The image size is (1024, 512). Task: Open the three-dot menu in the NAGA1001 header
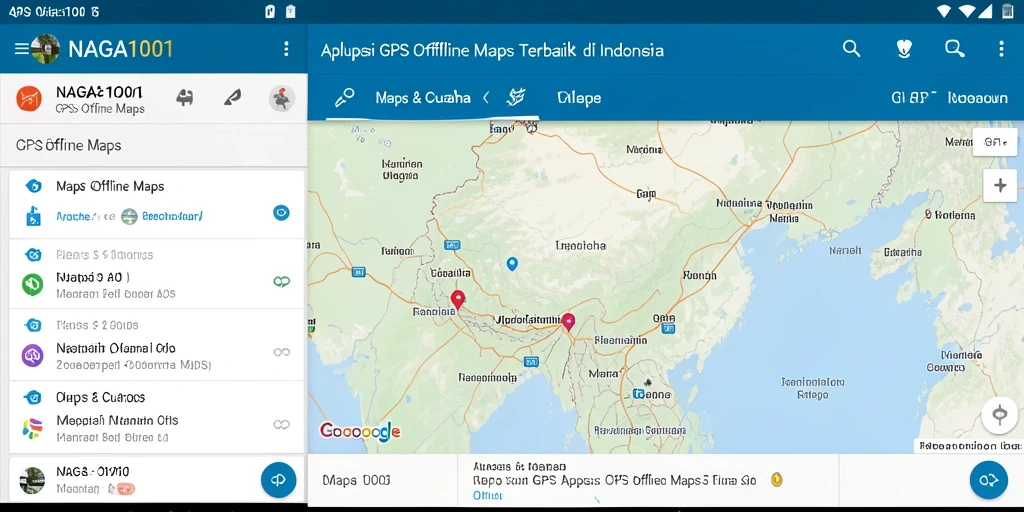click(x=286, y=49)
